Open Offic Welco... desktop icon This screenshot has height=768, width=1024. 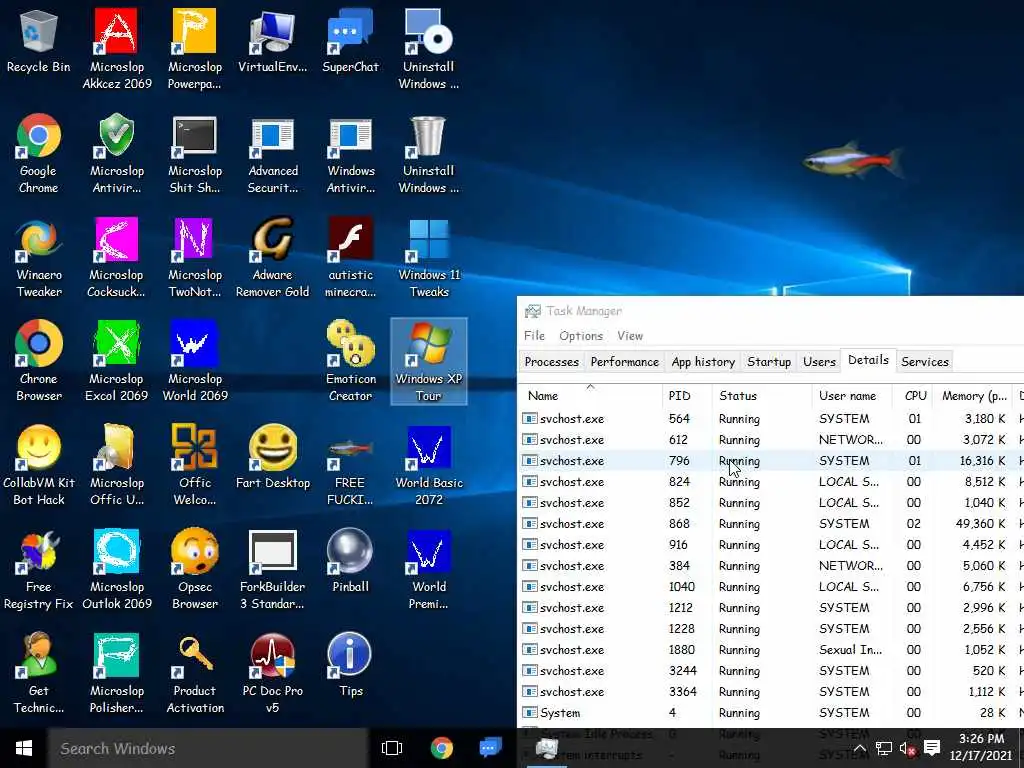195,465
